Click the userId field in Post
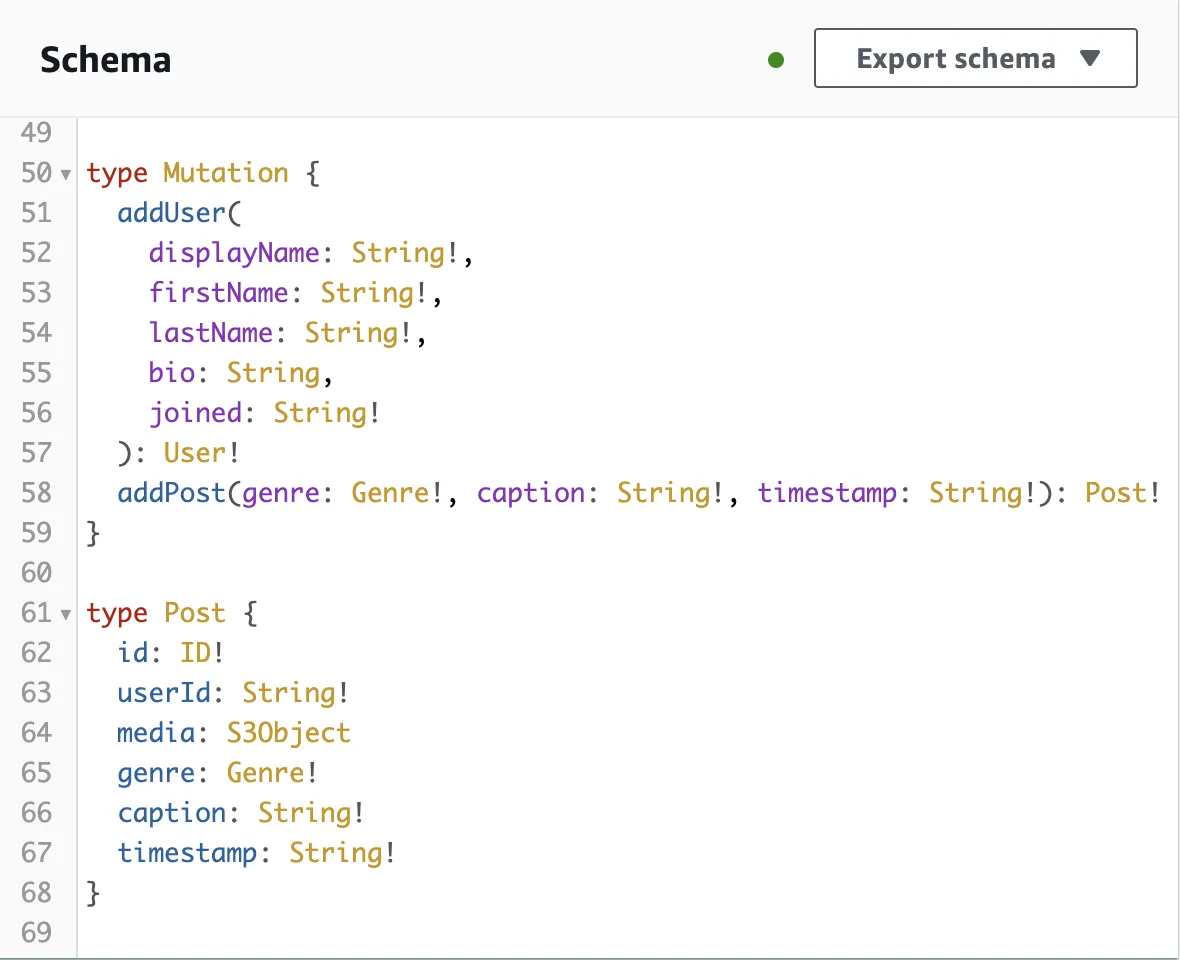Viewport: 1180px width, 960px height. pyautogui.click(x=163, y=693)
